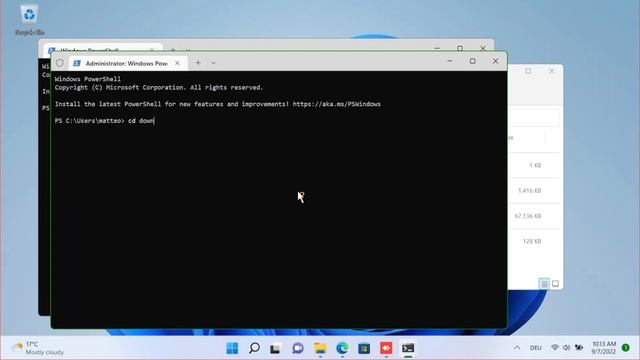Open Task View from taskbar
The height and width of the screenshot is (360, 640).
(276, 348)
